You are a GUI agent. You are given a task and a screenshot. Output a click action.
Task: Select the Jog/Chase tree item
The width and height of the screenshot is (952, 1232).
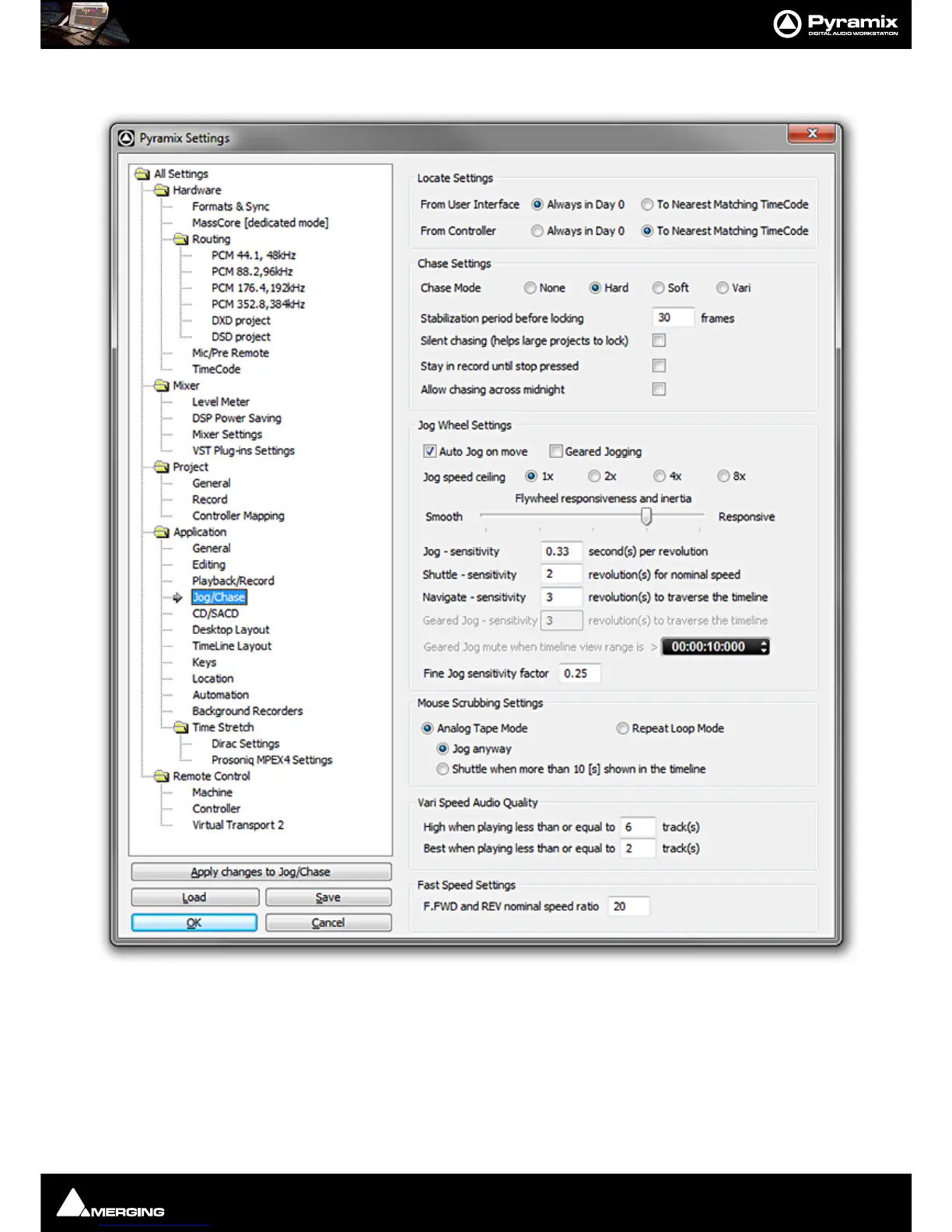(219, 597)
